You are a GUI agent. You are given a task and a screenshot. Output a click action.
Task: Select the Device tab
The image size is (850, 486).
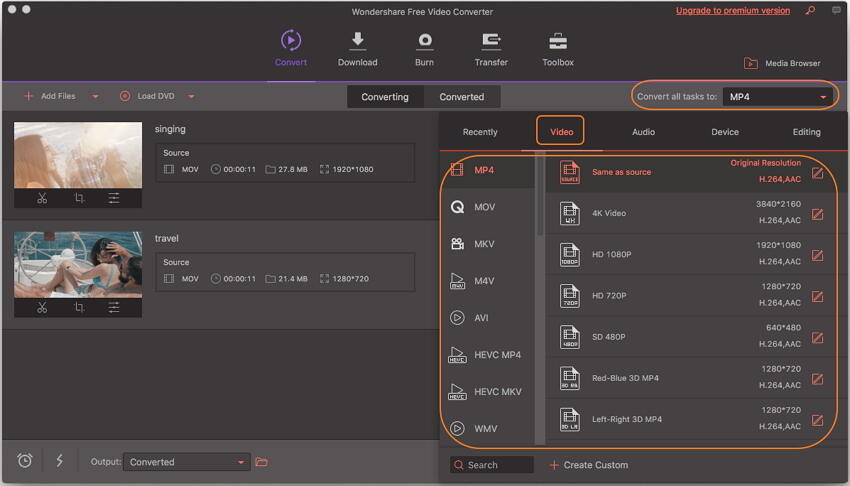pyautogui.click(x=725, y=132)
